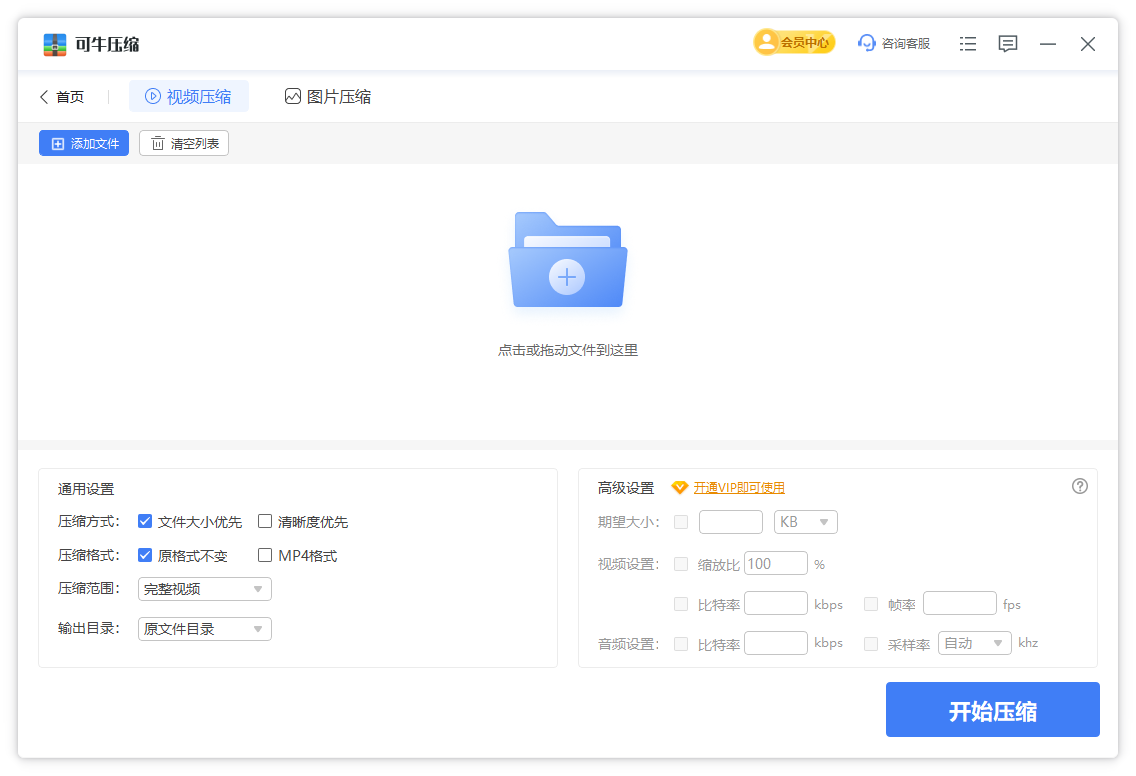Viewport: 1136px width, 776px height.
Task: Check the MP4格式 option
Action: click(265, 555)
